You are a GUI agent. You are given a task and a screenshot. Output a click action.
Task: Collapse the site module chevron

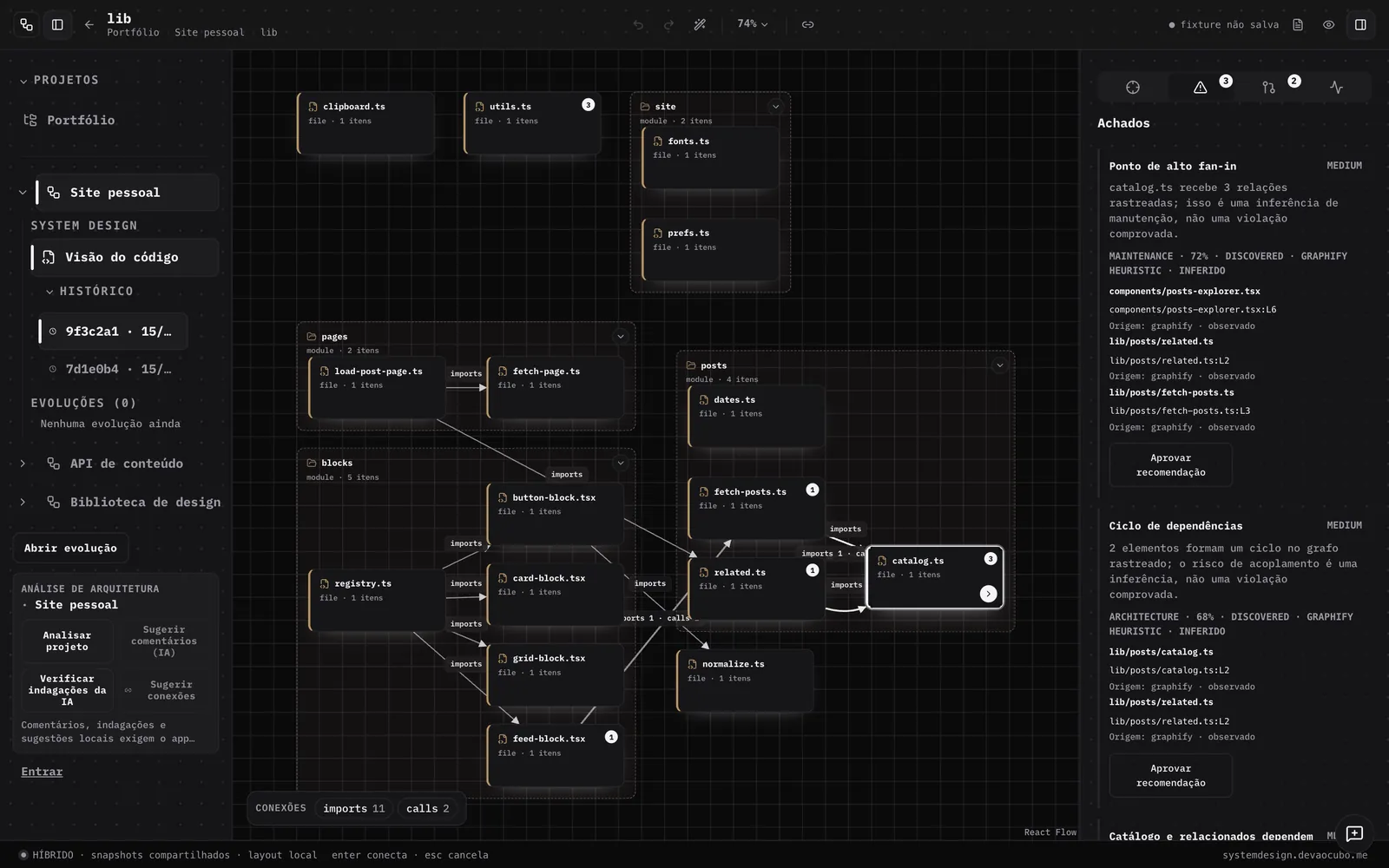pos(775,107)
